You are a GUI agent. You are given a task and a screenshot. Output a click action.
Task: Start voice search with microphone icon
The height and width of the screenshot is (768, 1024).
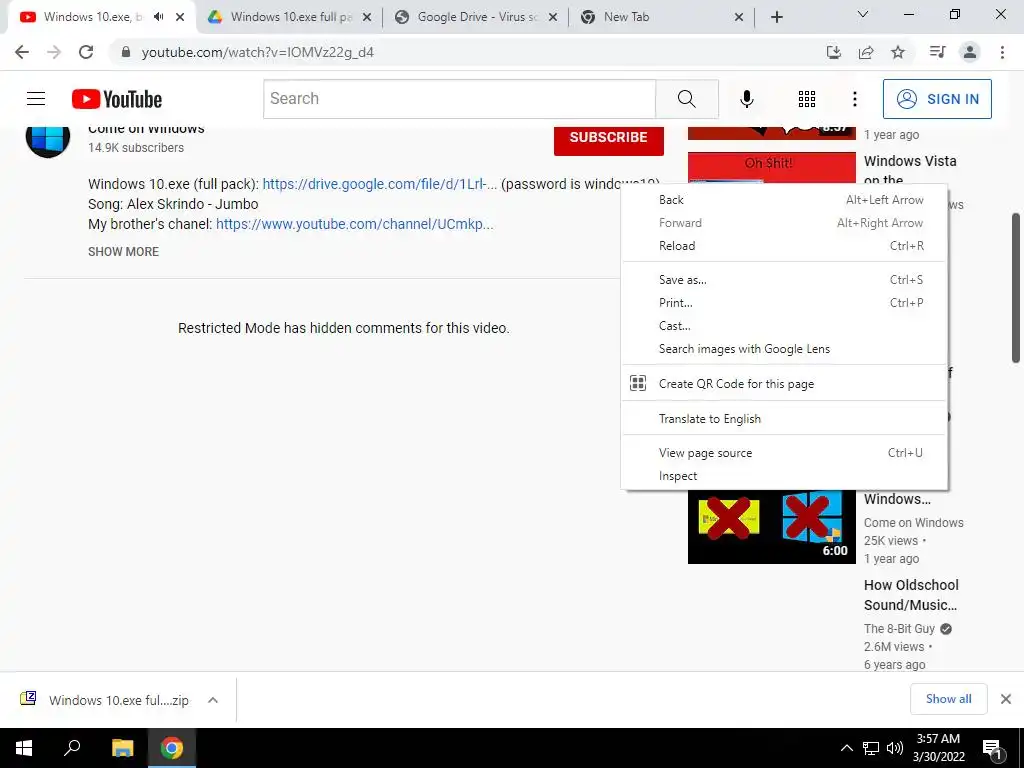(746, 99)
